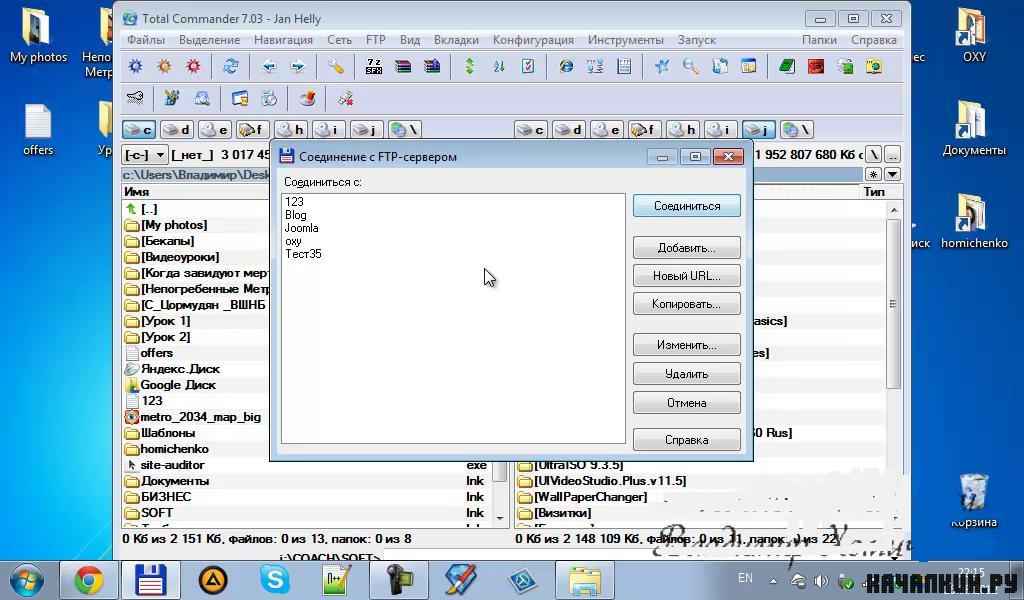Refresh the panel with the reread icon
1024x600 pixels.
(231, 66)
